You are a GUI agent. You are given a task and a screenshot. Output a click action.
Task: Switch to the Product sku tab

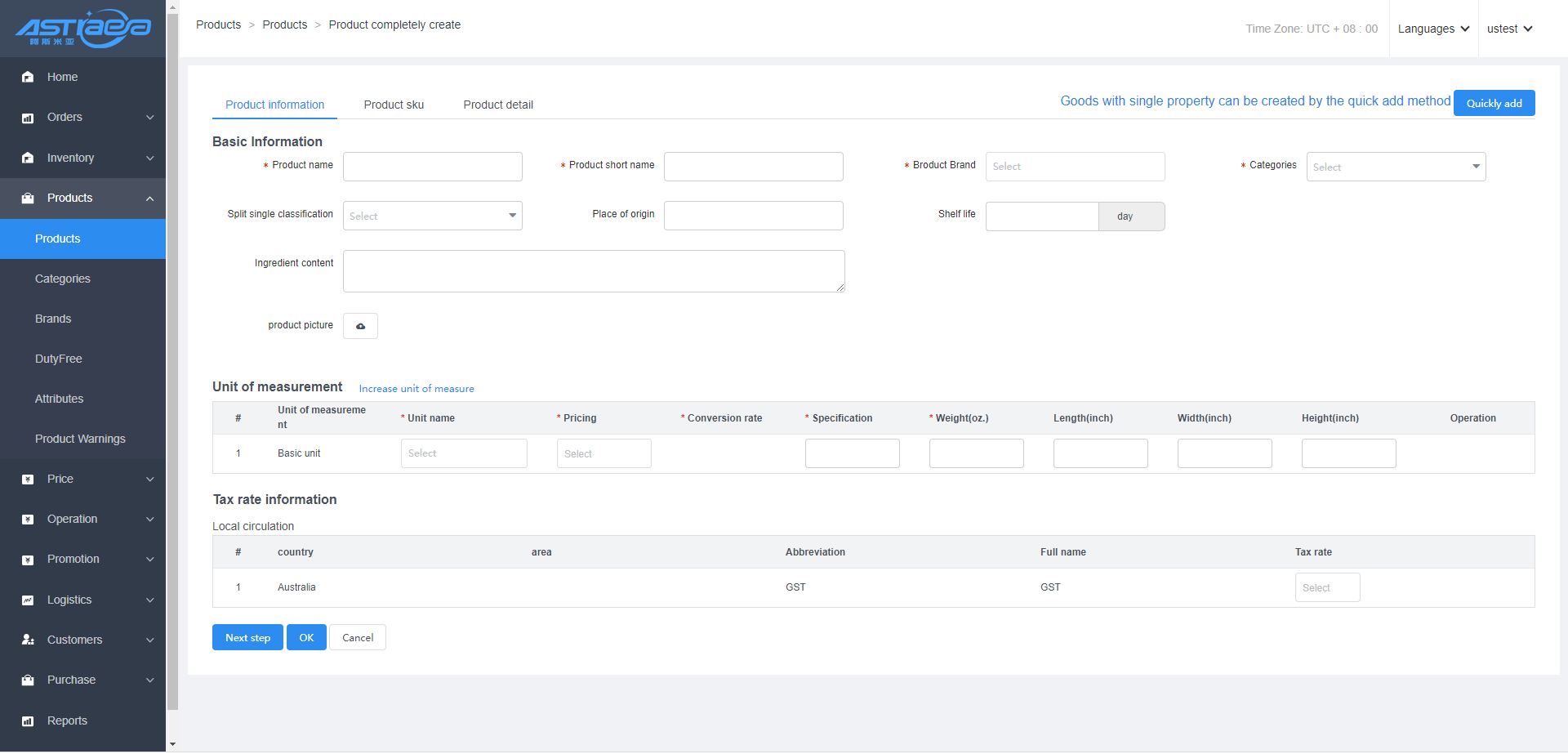tap(394, 105)
